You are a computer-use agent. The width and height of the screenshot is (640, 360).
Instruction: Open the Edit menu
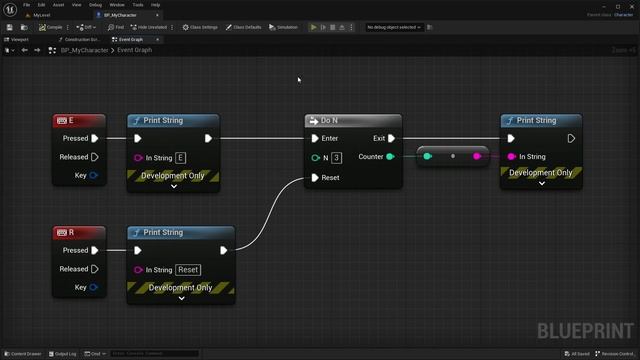pos(41,5)
